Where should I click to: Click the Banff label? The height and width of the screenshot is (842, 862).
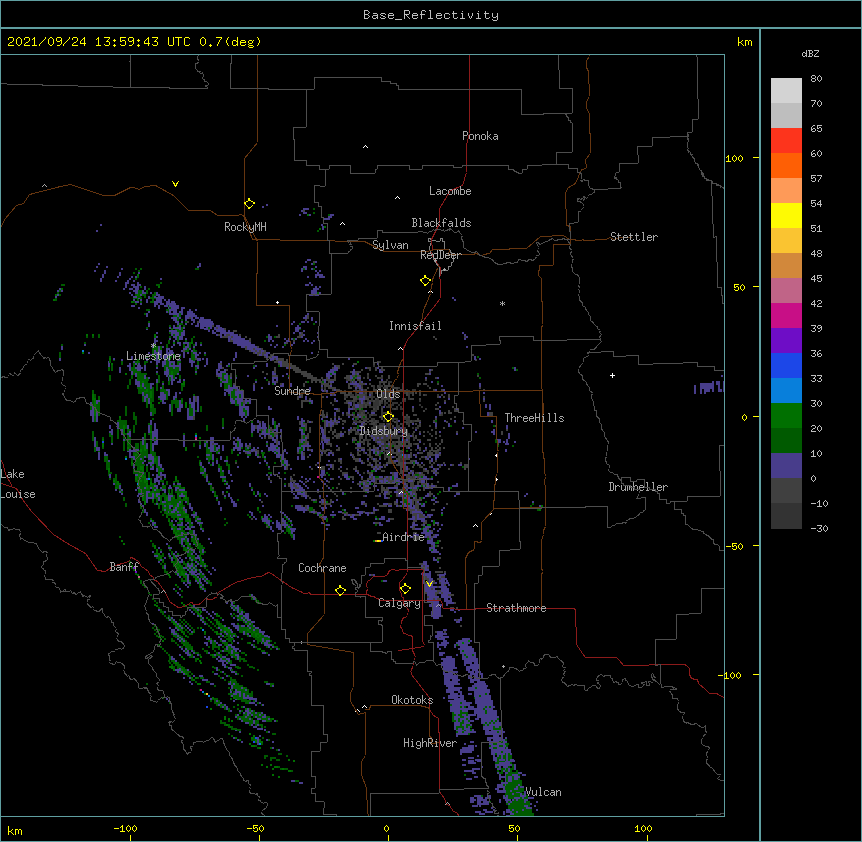tap(124, 567)
